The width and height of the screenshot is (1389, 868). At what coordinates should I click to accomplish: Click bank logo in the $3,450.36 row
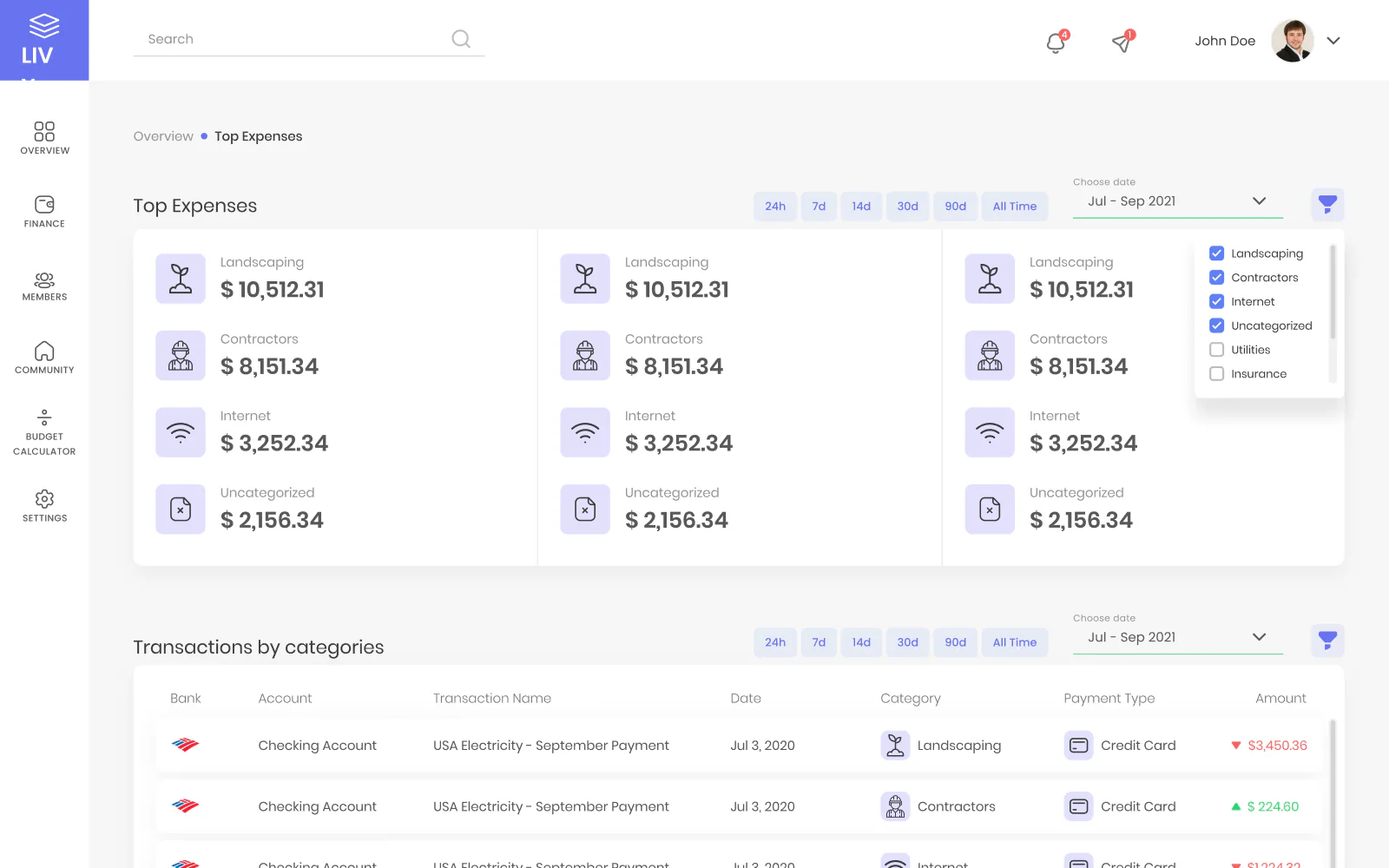[185, 745]
